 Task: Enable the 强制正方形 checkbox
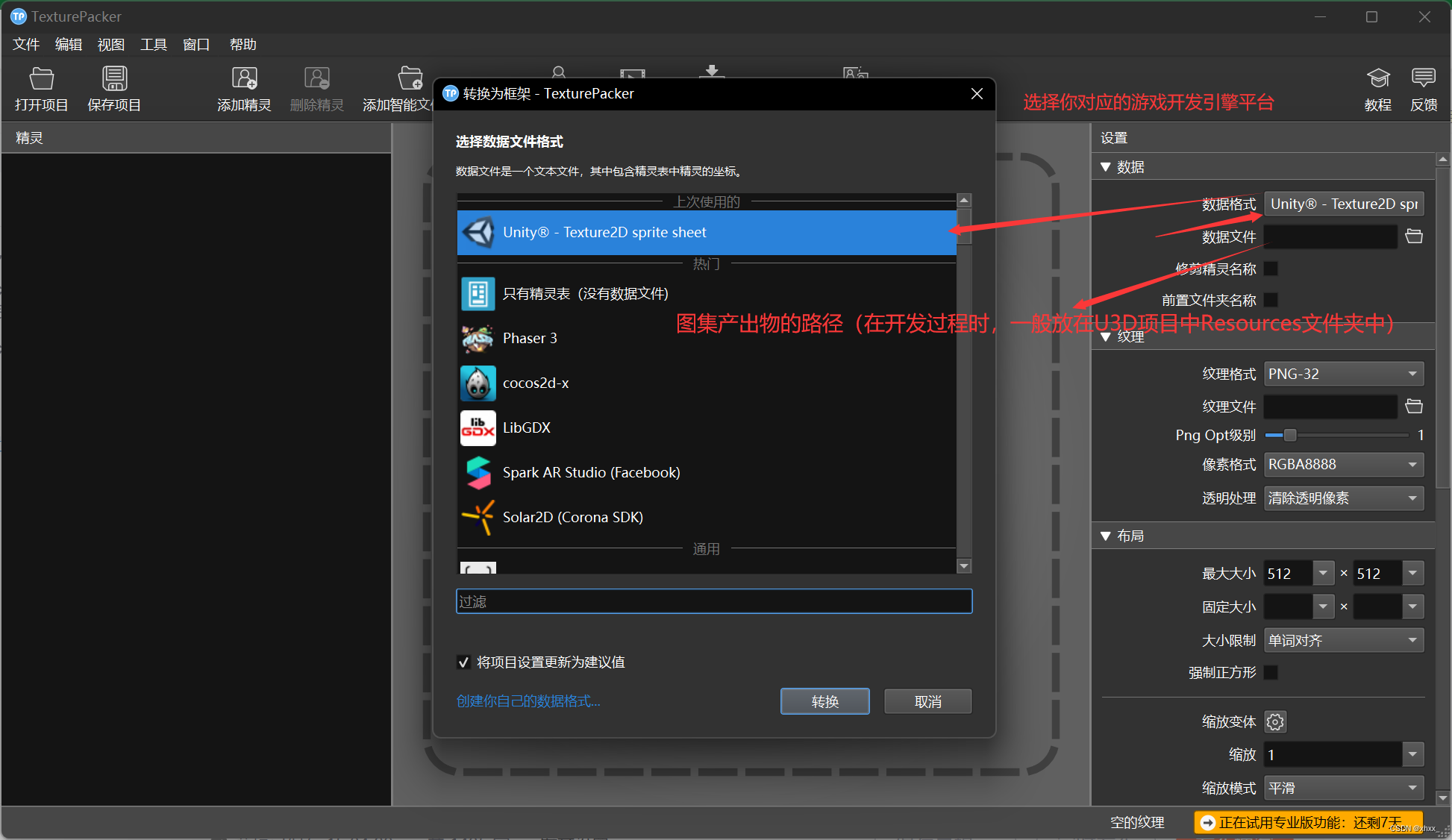tap(1271, 672)
